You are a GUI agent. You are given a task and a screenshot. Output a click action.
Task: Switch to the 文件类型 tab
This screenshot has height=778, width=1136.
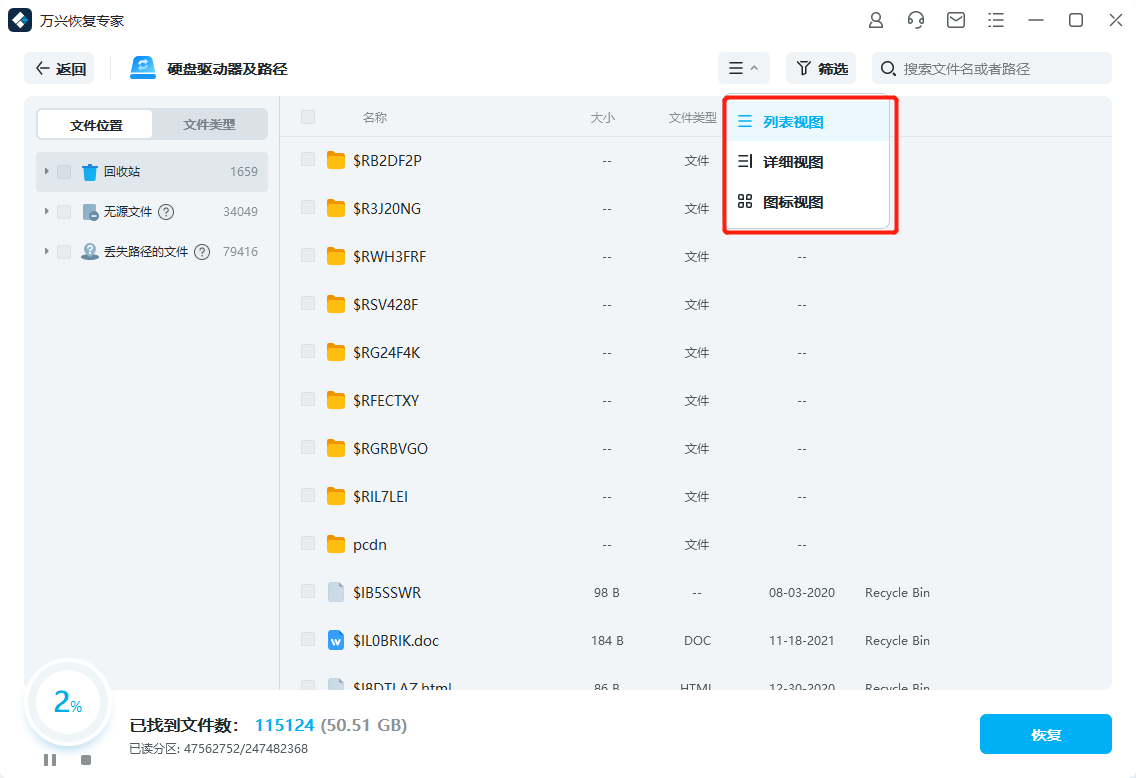(x=209, y=123)
